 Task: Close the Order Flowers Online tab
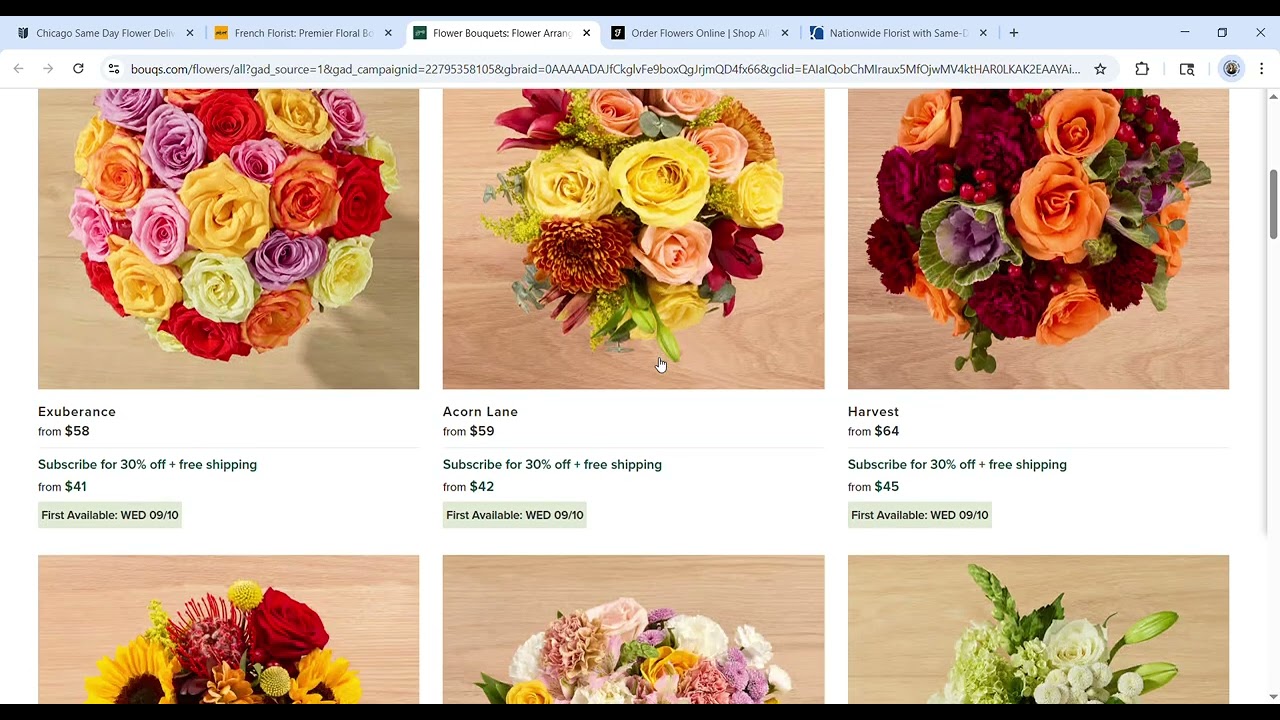[x=784, y=33]
